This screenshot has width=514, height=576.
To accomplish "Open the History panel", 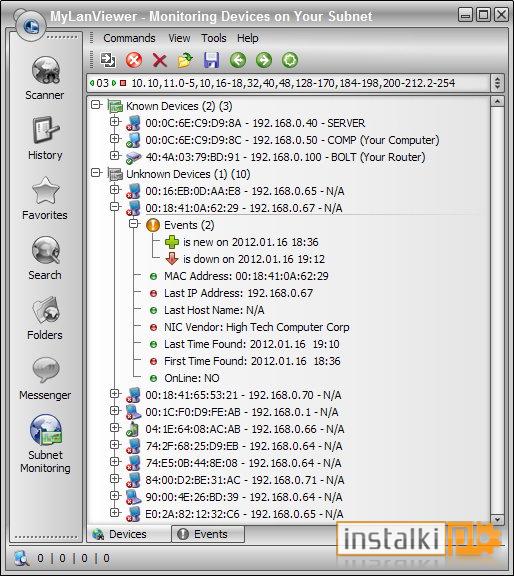I will click(x=45, y=138).
